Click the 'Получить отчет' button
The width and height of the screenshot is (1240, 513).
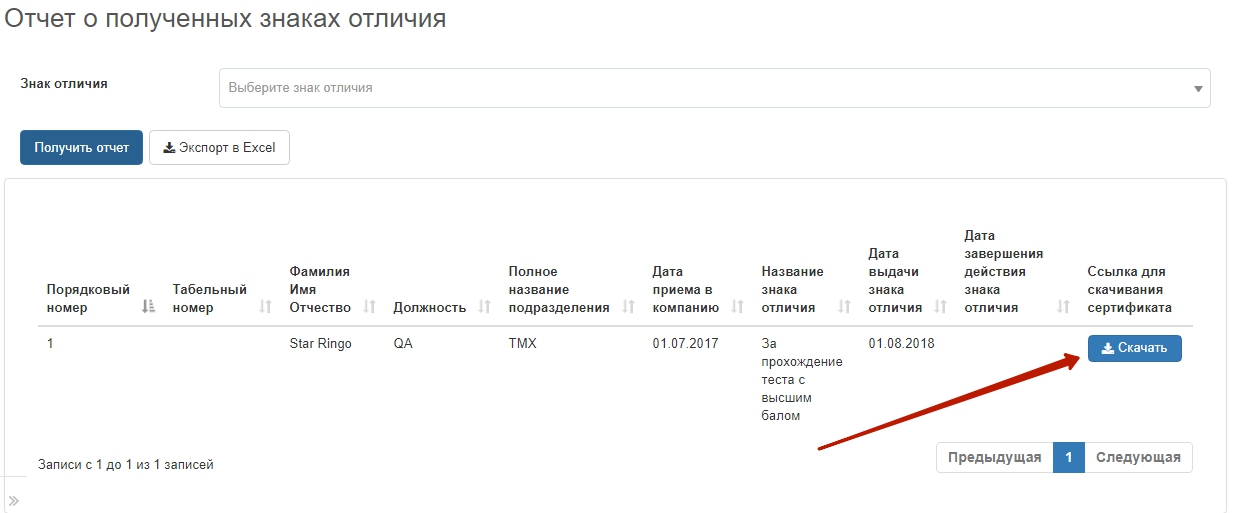(82, 147)
